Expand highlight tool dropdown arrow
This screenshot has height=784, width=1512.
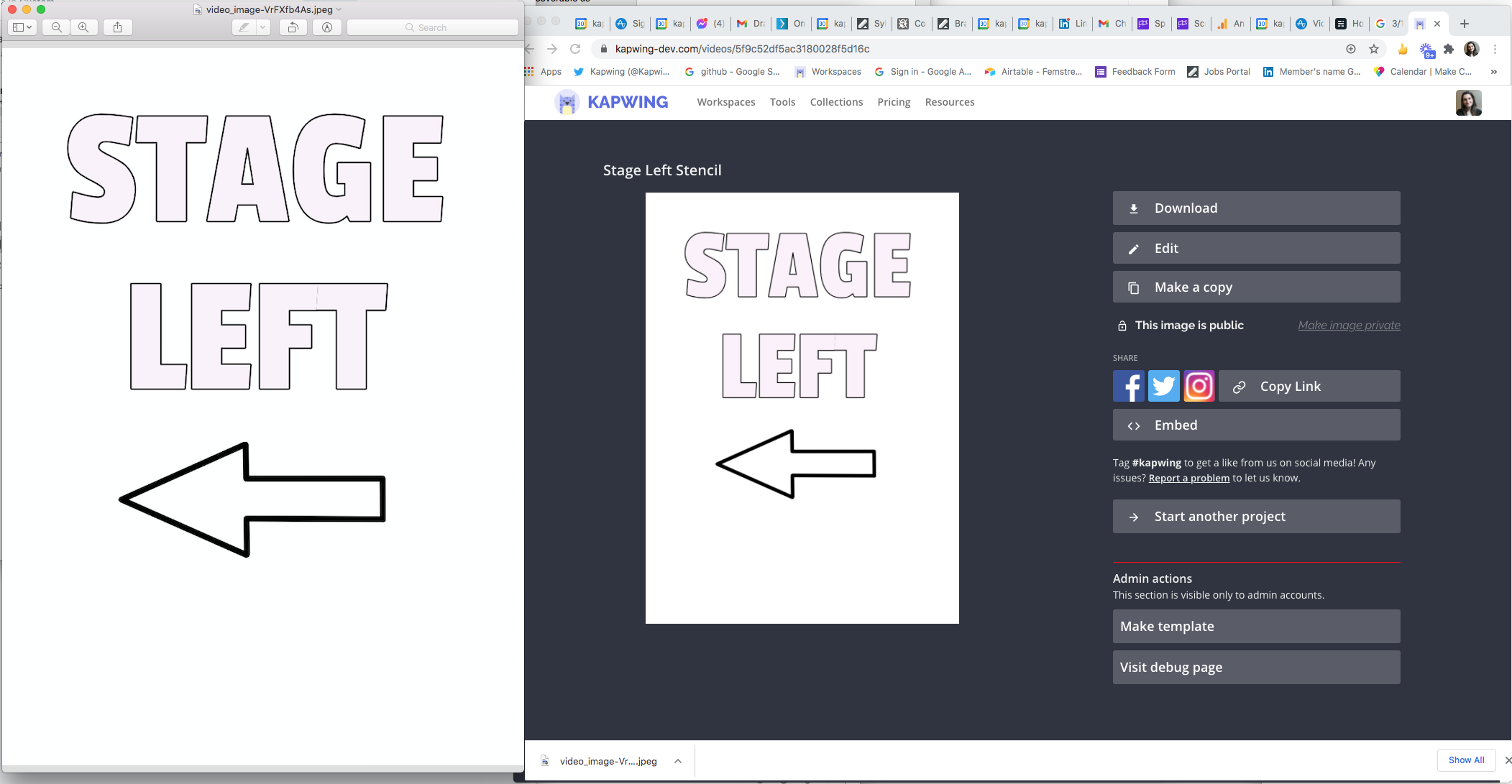[263, 27]
